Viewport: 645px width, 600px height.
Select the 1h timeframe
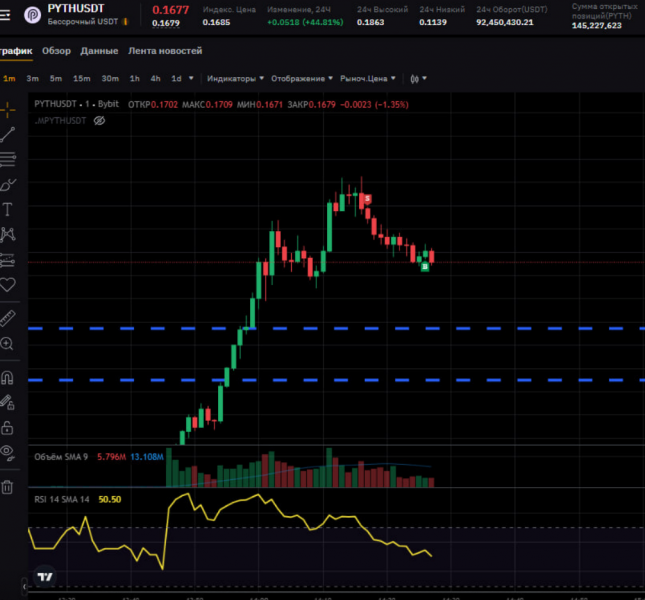pos(135,79)
